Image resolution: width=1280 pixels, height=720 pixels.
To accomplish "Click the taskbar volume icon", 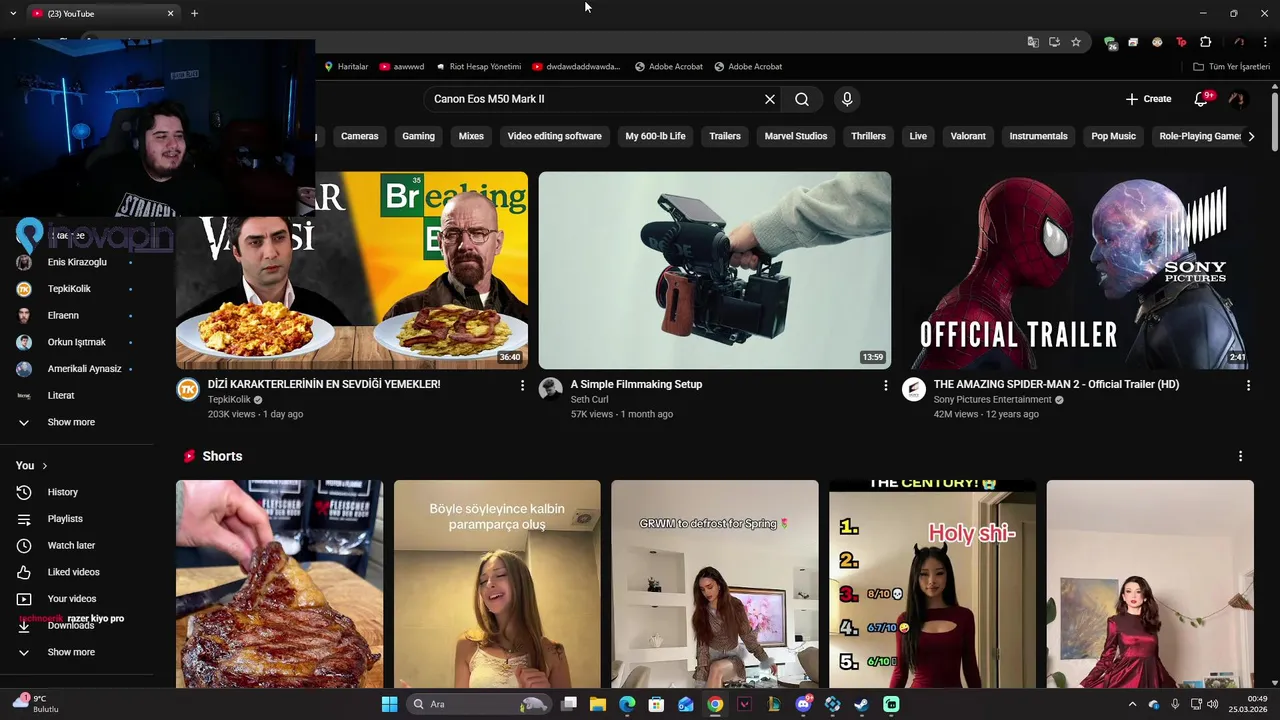I will (1213, 704).
